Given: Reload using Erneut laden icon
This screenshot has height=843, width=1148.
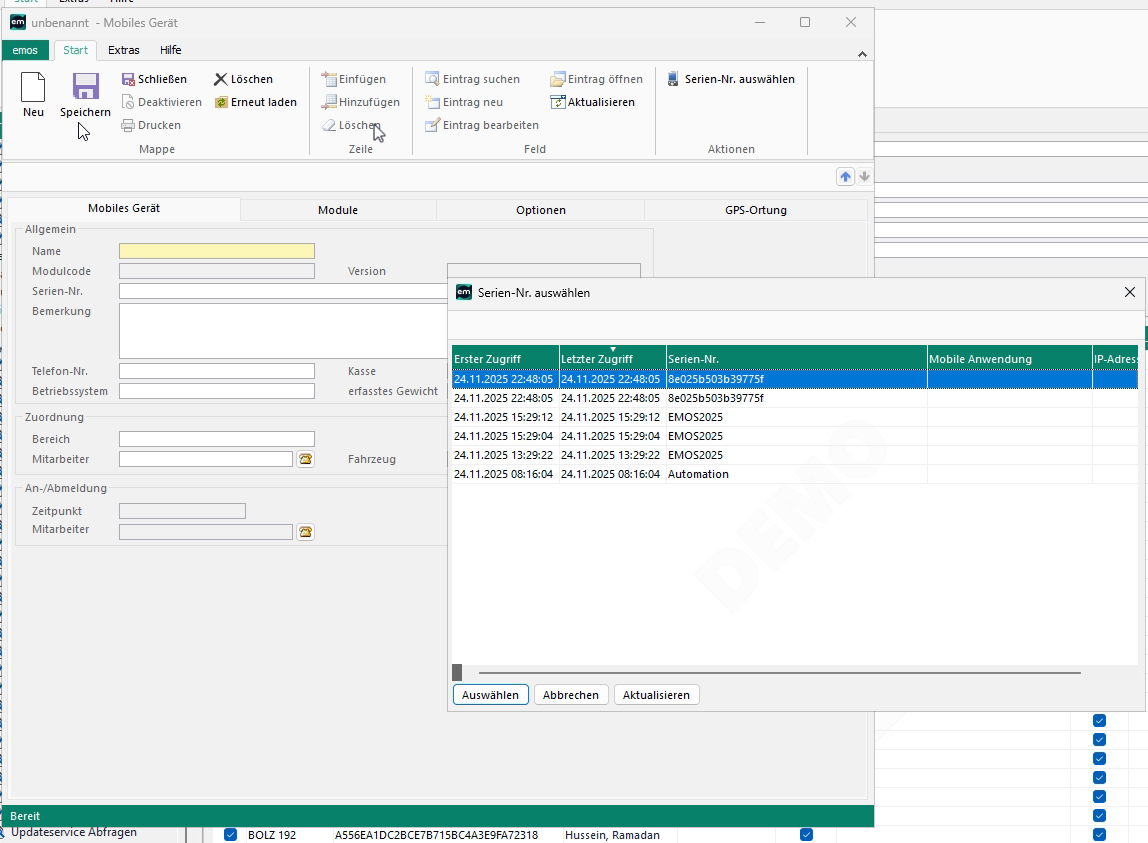Looking at the screenshot, I should [x=221, y=102].
